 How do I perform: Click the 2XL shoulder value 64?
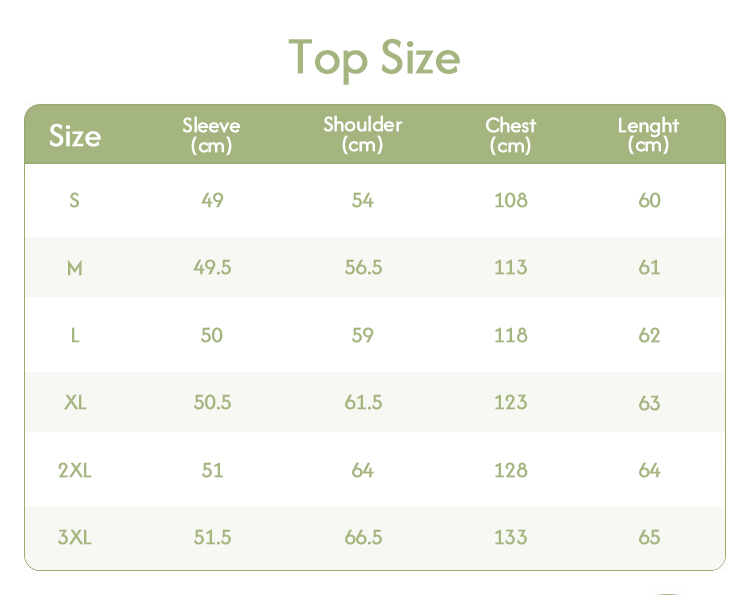(x=362, y=470)
